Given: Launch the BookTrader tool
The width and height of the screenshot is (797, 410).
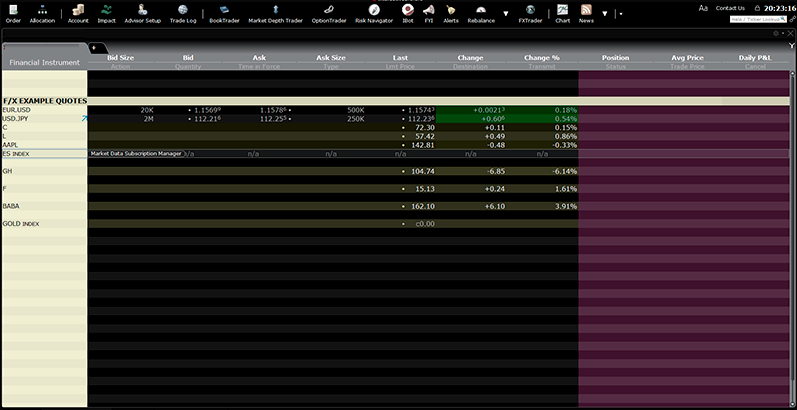Looking at the screenshot, I should pos(225,13).
